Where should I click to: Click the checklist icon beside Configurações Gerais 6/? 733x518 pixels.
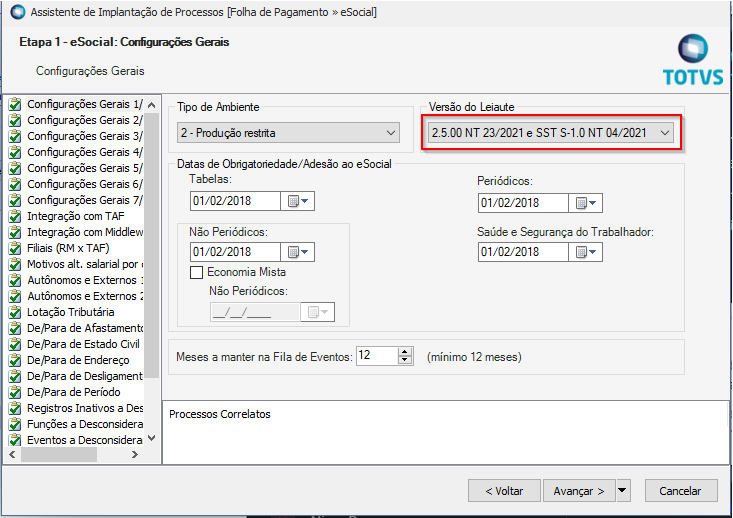tap(15, 184)
